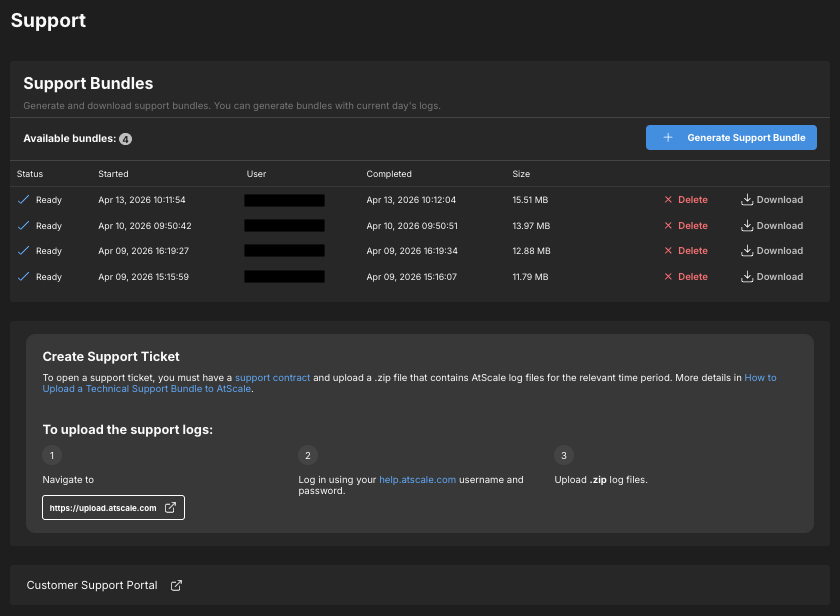Download the 12.88 MB bundle

click(x=772, y=251)
